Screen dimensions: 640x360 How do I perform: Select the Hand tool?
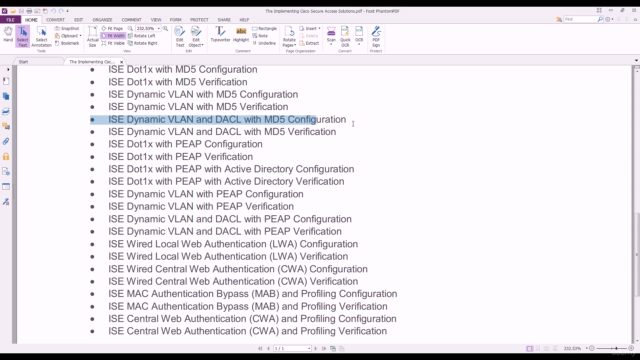point(8,35)
